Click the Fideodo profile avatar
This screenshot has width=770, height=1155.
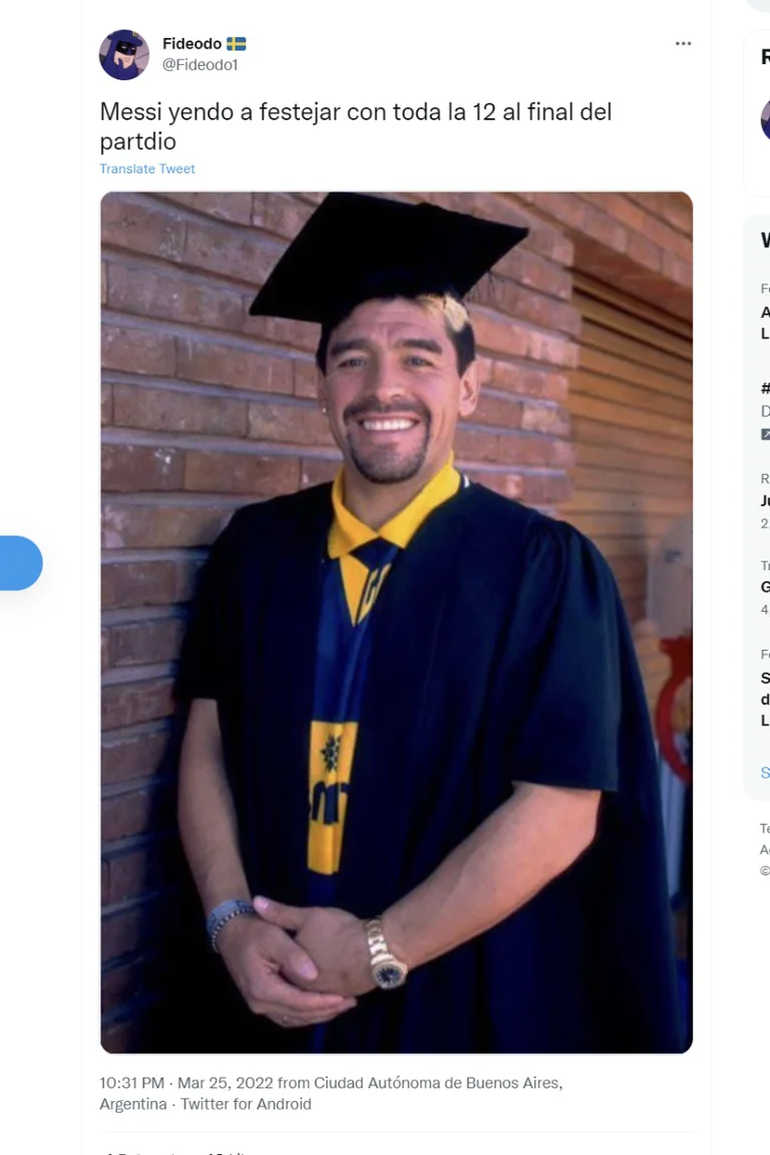[x=124, y=54]
